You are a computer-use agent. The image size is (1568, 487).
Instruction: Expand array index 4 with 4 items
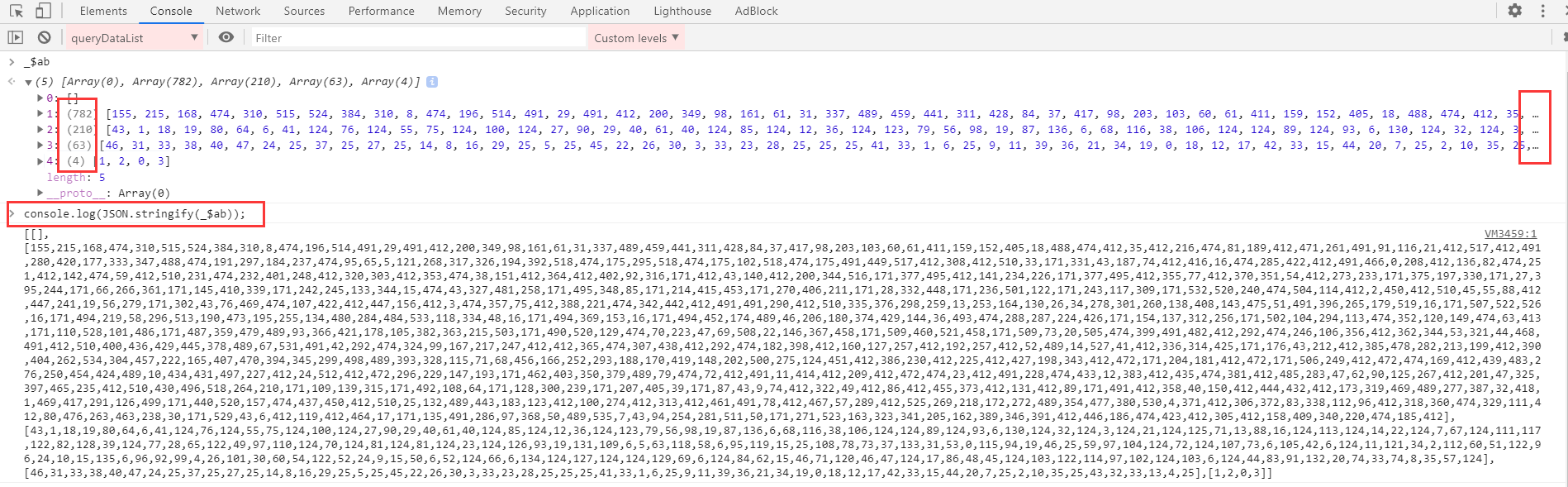pos(40,160)
